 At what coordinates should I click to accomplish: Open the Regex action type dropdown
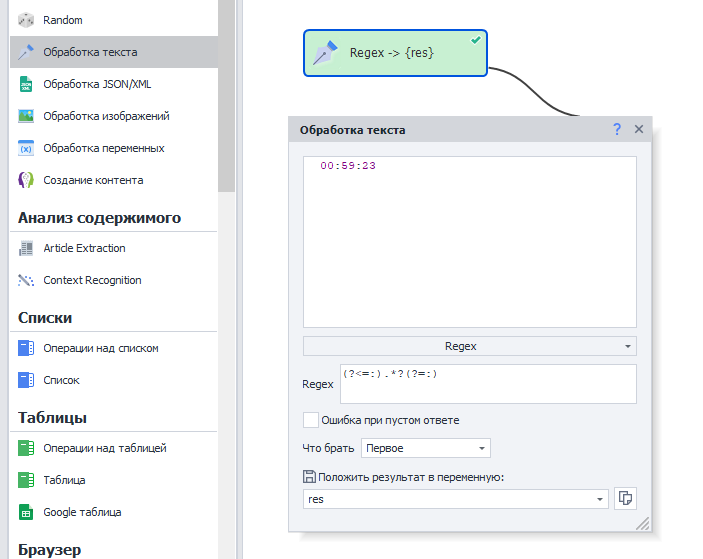(x=469, y=346)
